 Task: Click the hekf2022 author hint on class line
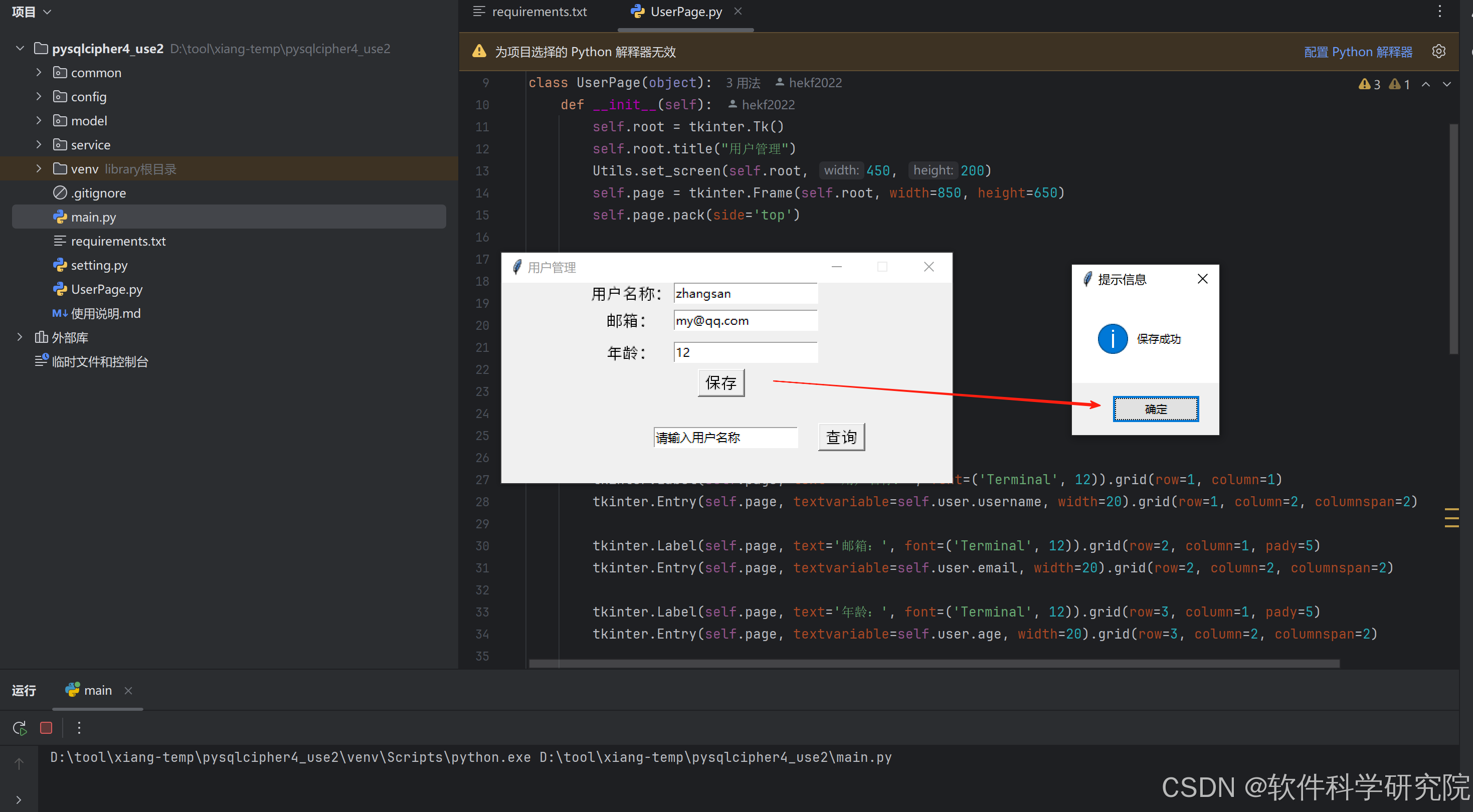[x=809, y=82]
